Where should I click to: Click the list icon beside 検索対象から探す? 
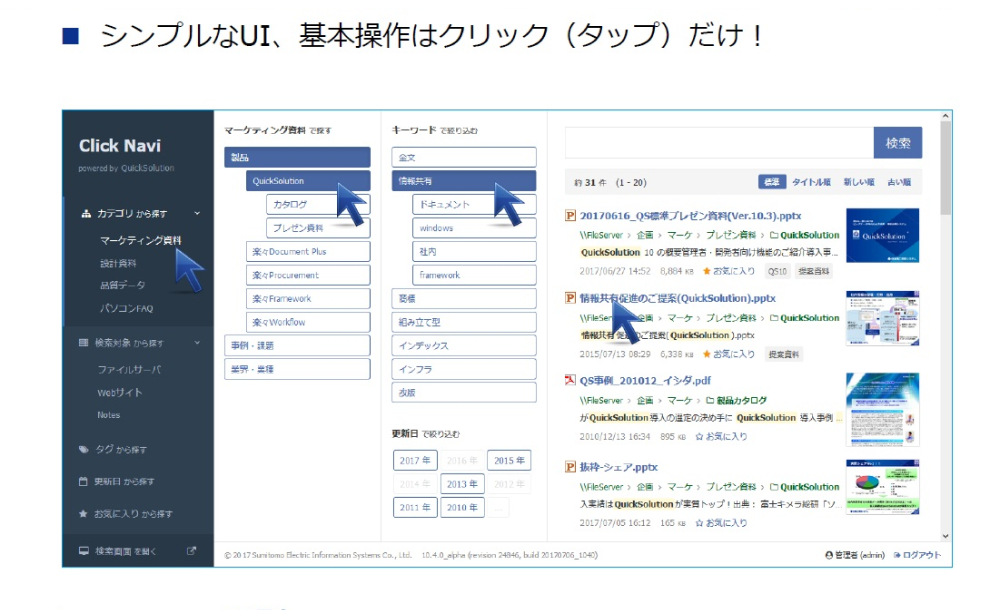tap(84, 343)
